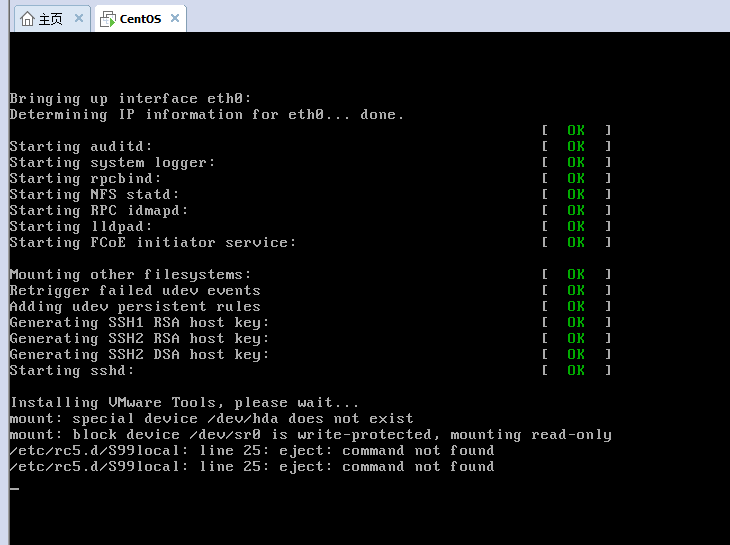Click the 'Retrigger failed udev events' line
The width and height of the screenshot is (730, 545).
click(x=135, y=290)
